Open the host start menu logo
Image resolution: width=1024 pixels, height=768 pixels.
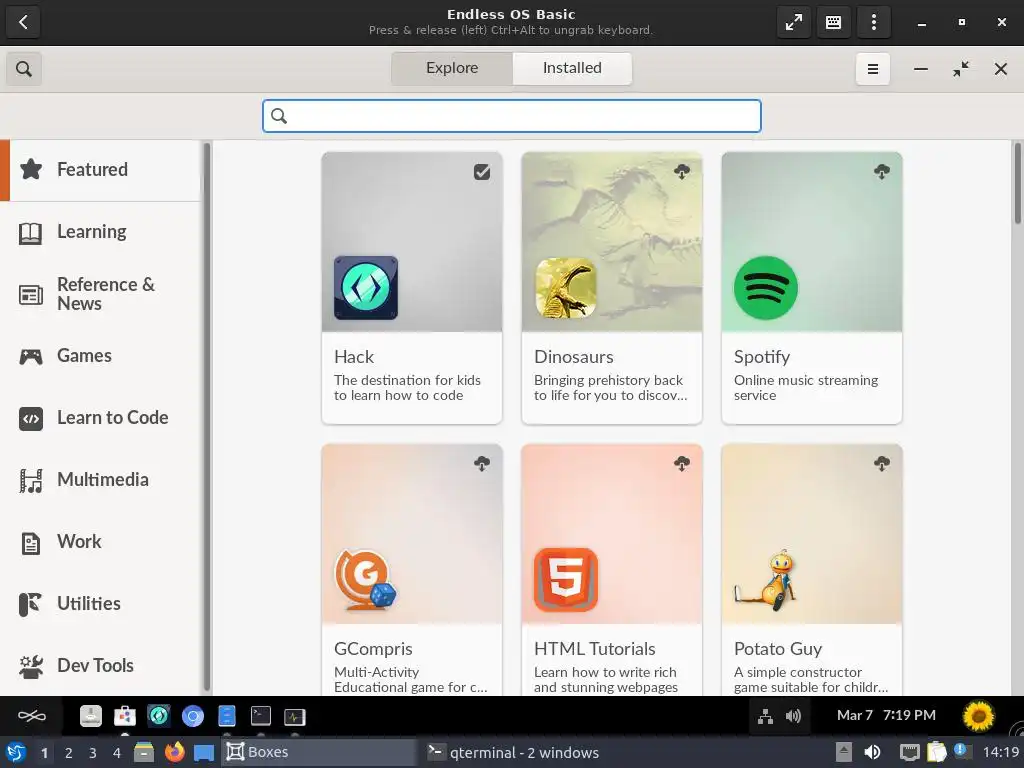[x=16, y=752]
